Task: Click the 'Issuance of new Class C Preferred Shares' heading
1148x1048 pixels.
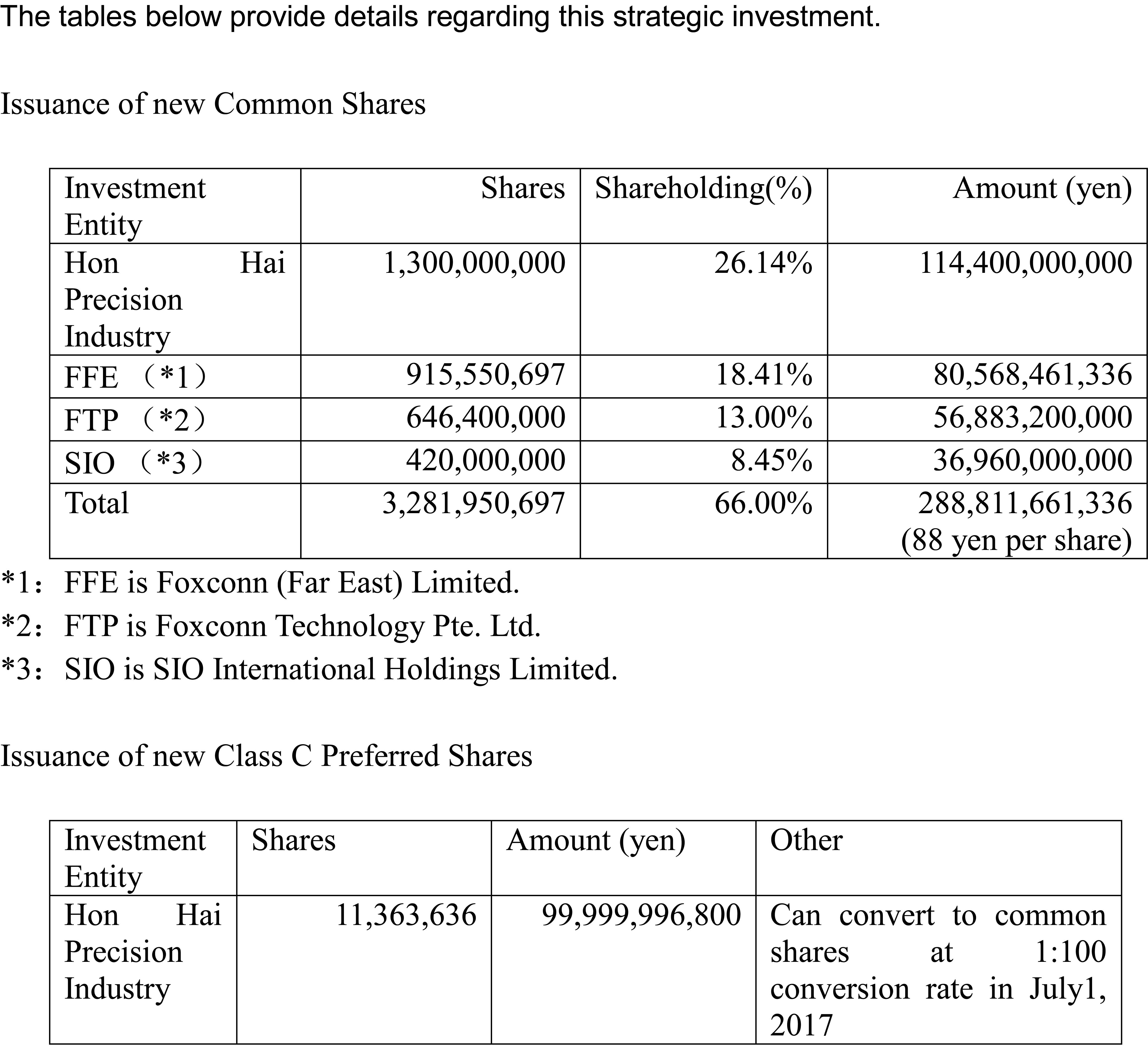Action: pos(266,756)
